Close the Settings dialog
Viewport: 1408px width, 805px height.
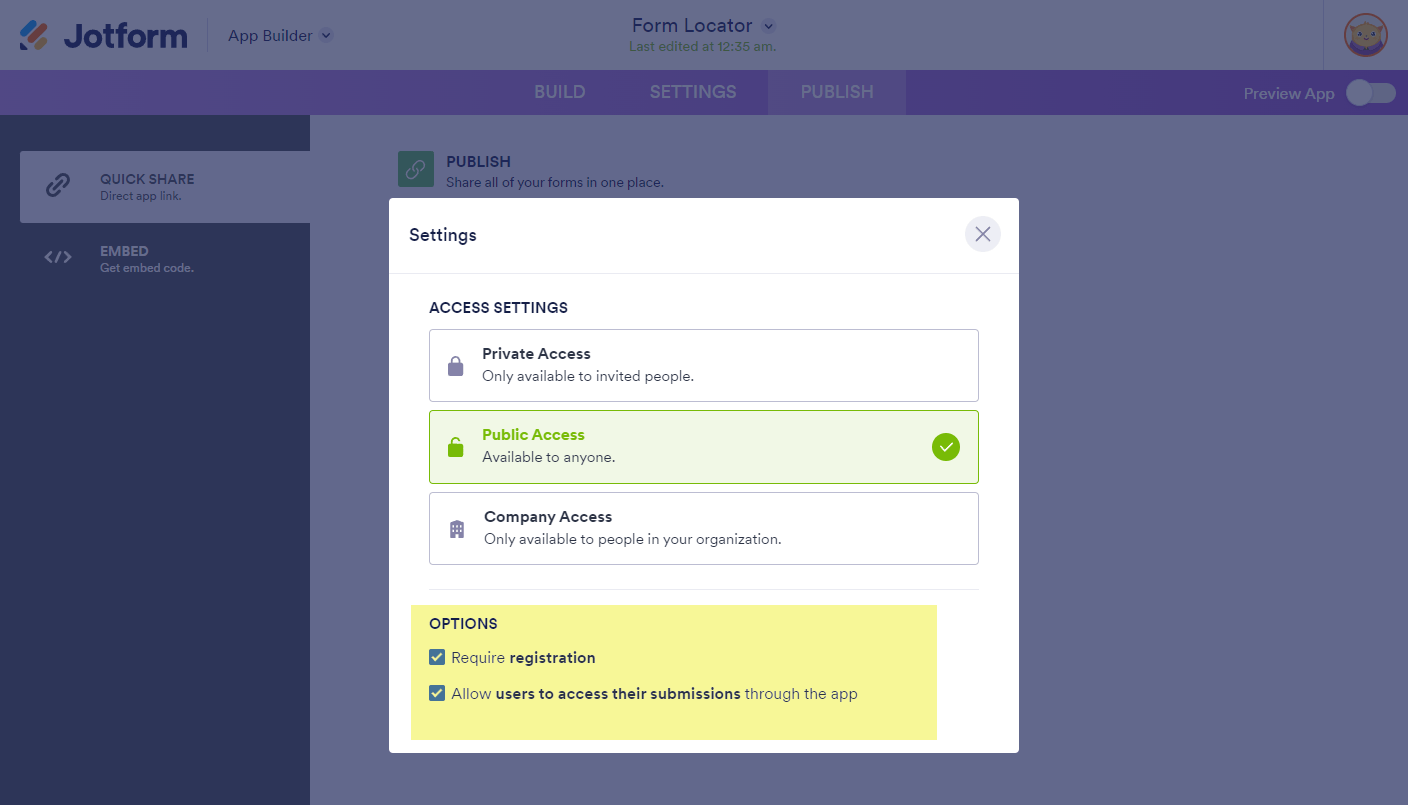click(982, 234)
